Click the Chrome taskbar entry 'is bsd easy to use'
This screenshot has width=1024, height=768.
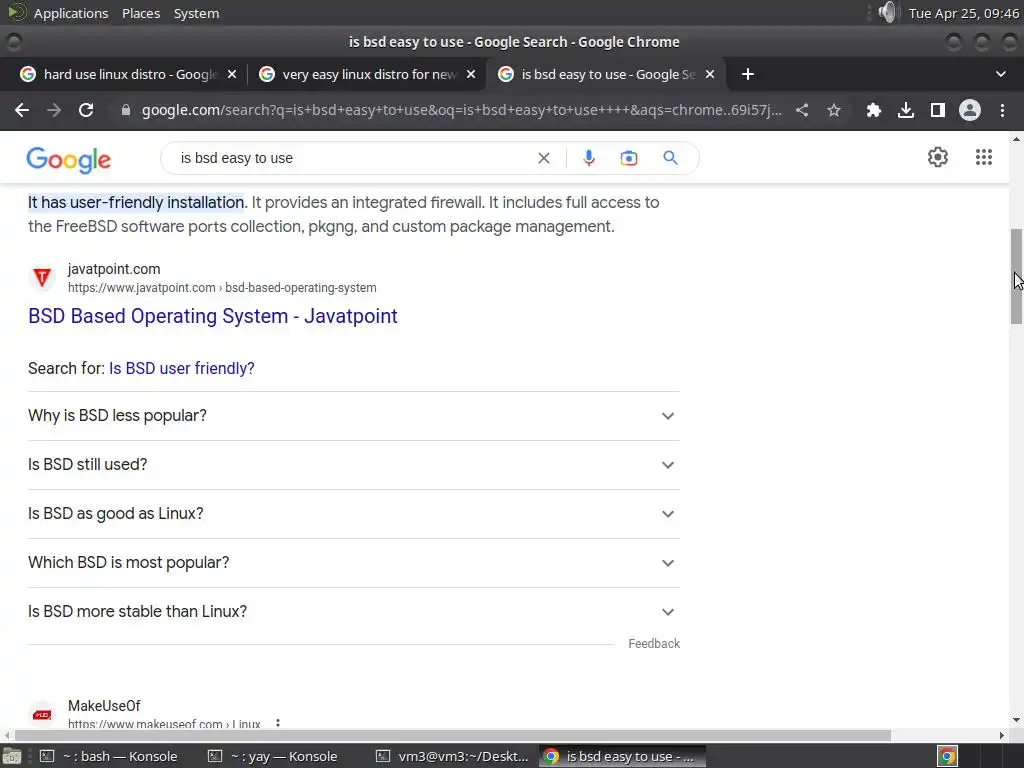coord(622,756)
